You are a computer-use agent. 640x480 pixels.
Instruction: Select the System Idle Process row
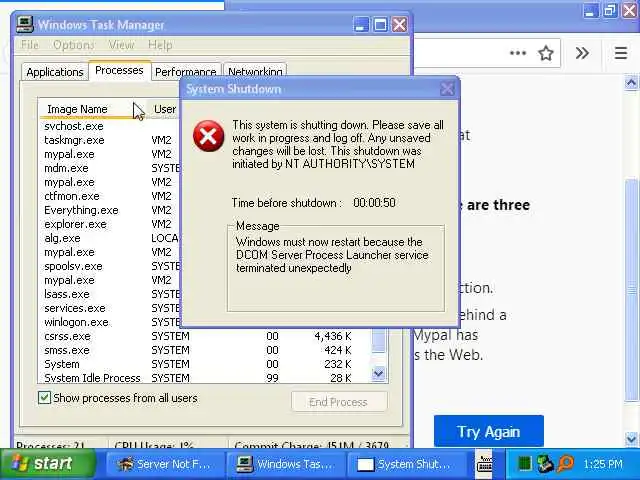tap(205, 378)
